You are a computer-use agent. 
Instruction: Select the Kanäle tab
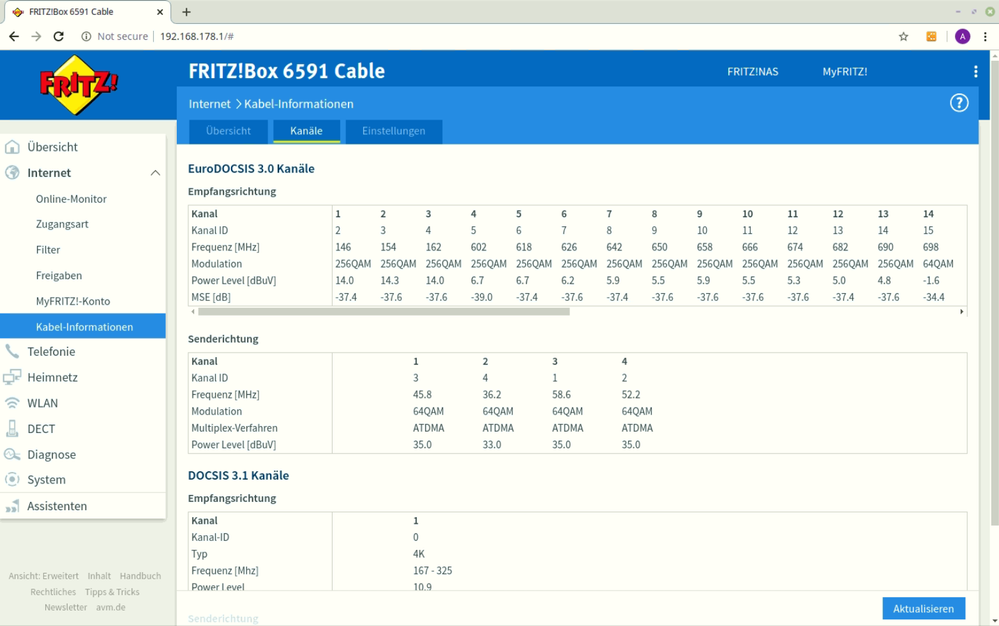coord(306,131)
